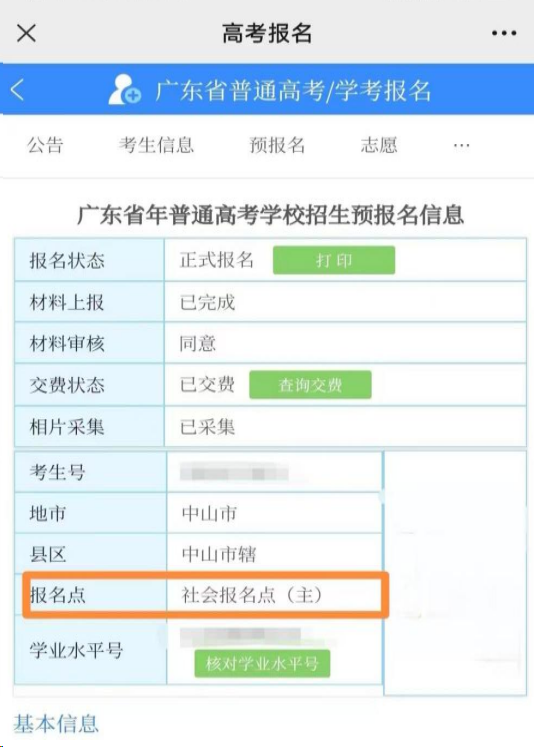
Task: Open the 公告 tab
Action: pos(45,145)
